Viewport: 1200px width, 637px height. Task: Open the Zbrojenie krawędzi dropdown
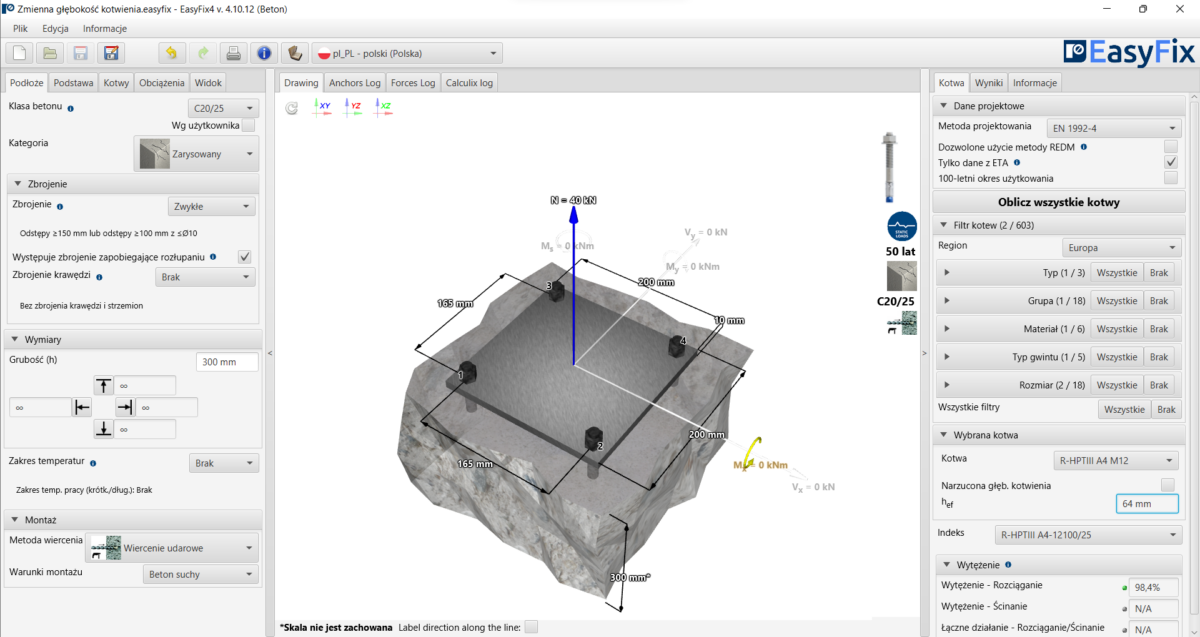[x=207, y=277]
